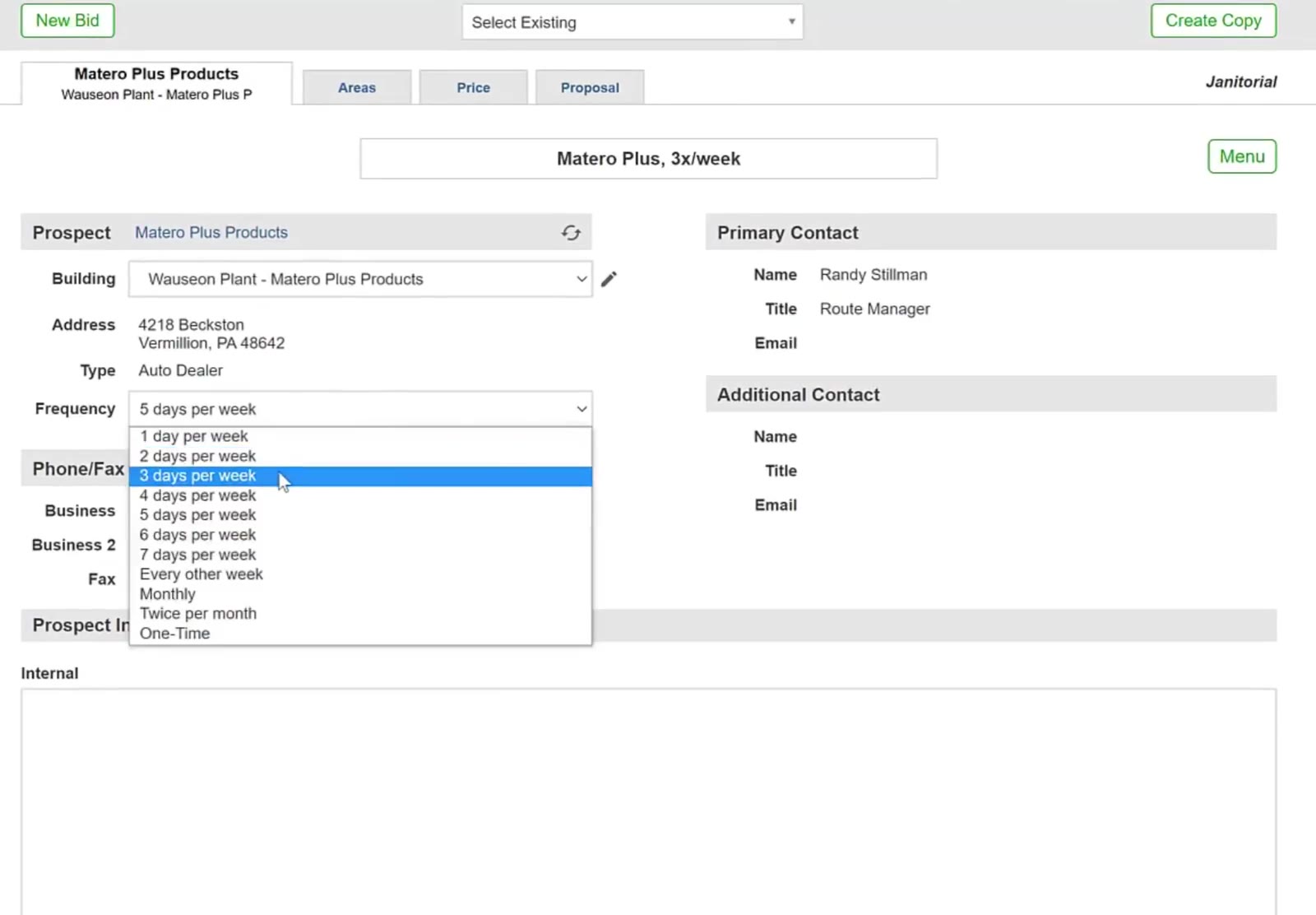
Task: Click the Janitorial label
Action: click(x=1241, y=81)
